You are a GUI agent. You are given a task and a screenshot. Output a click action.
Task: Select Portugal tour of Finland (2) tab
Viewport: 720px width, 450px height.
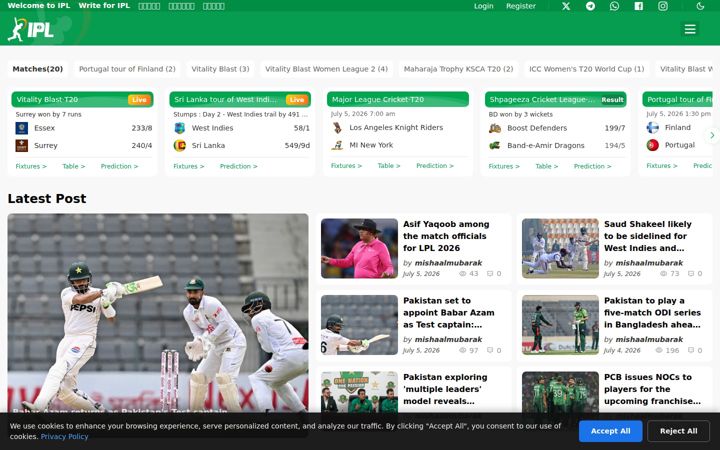[x=127, y=69]
